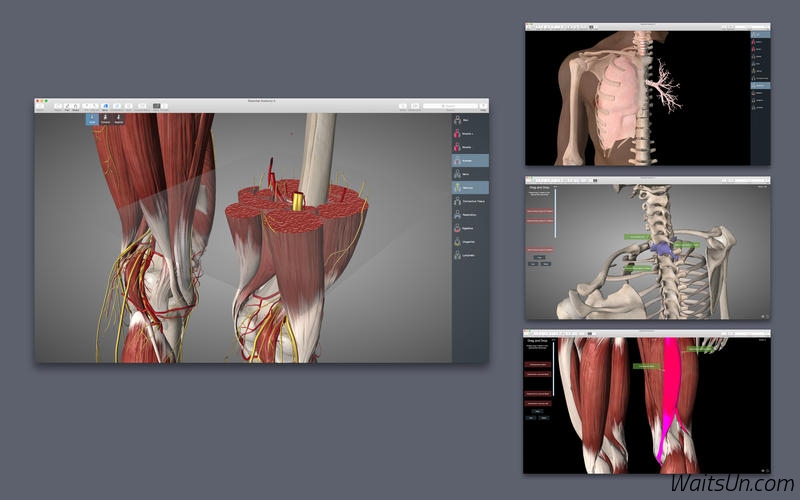Image resolution: width=800 pixels, height=500 pixels.
Task: Click the dark highlighted icon in main toolbar
Action: click(157, 107)
